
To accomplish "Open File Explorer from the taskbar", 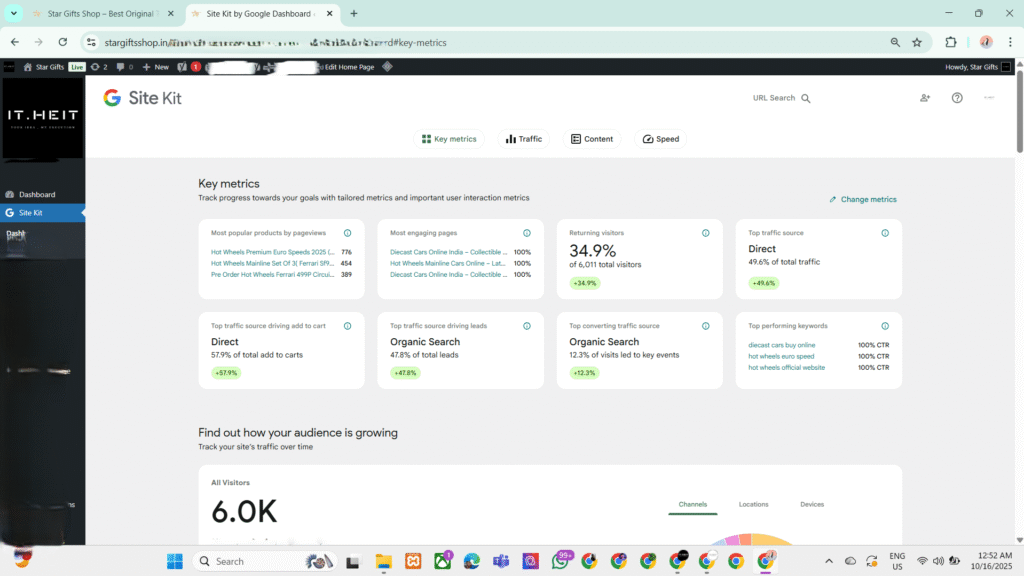I will click(383, 562).
